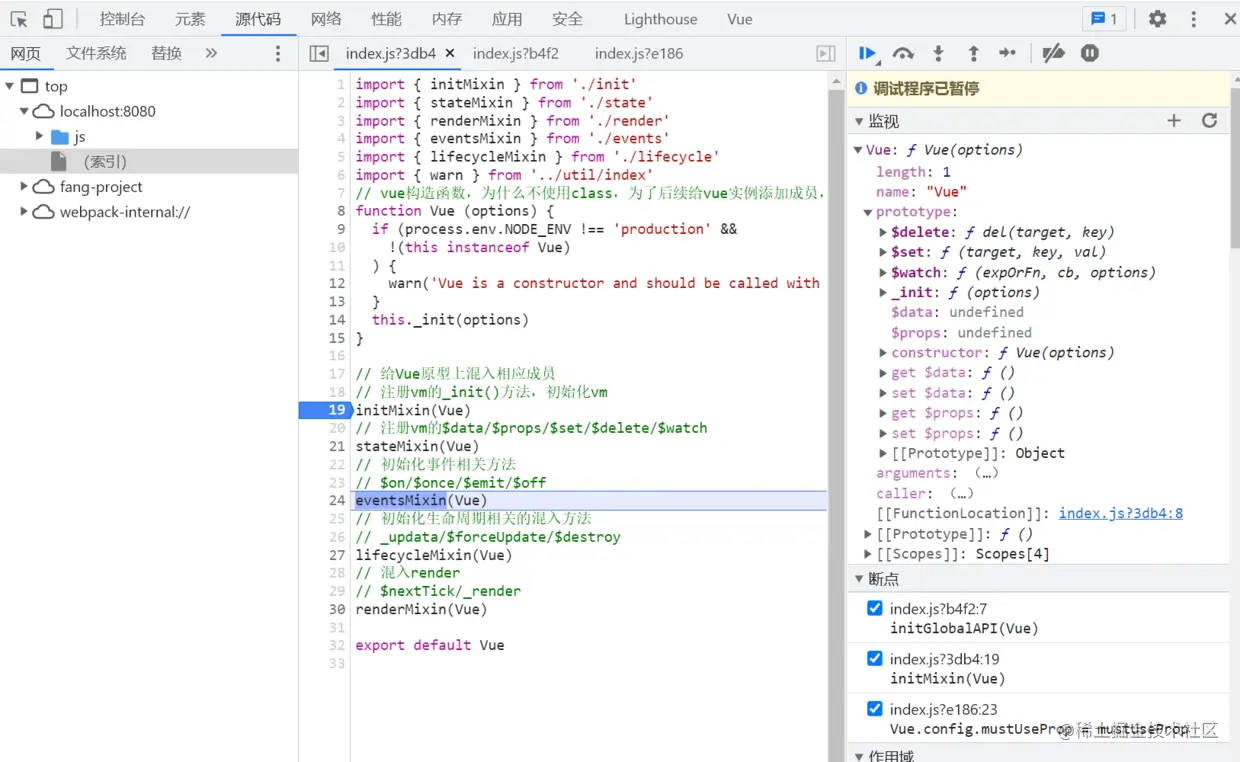
Task: Collapse the Vue watch expression
Action: point(858,150)
